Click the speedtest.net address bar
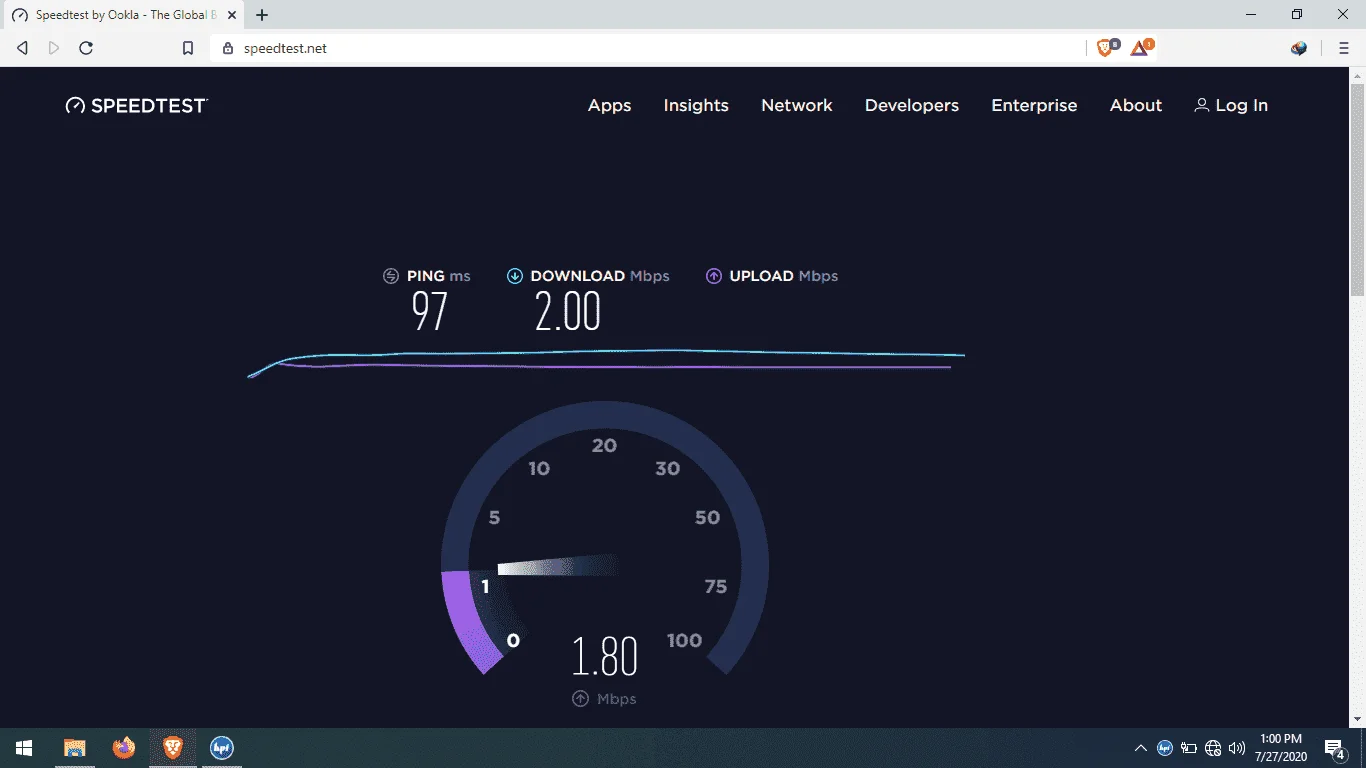The image size is (1366, 768). [x=647, y=48]
